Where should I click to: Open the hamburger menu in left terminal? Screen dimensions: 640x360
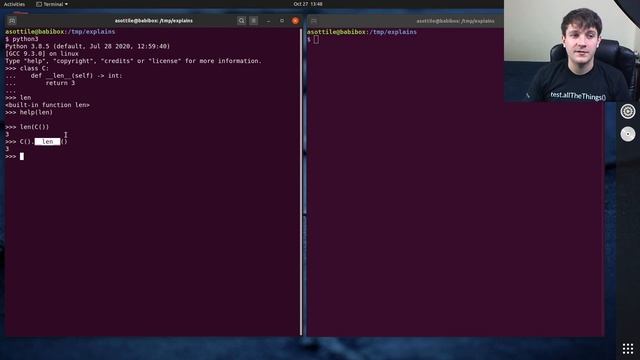pyautogui.click(x=253, y=20)
